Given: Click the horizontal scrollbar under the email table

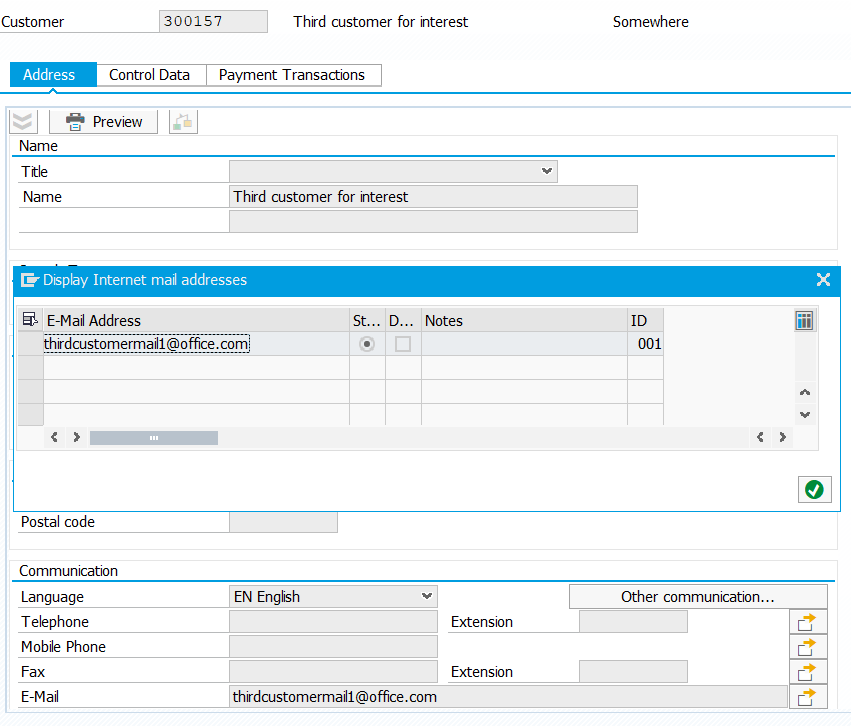Looking at the screenshot, I should (155, 437).
